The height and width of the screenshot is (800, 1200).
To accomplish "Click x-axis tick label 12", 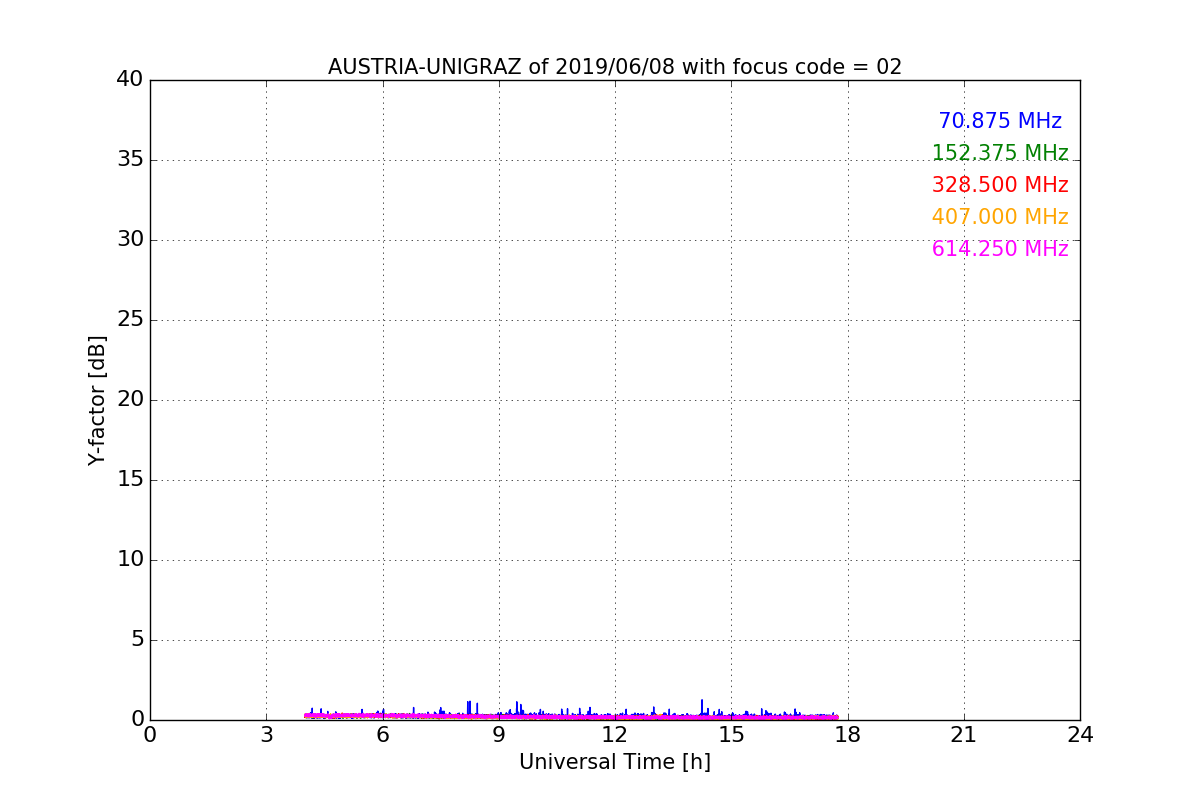I will click(615, 735).
